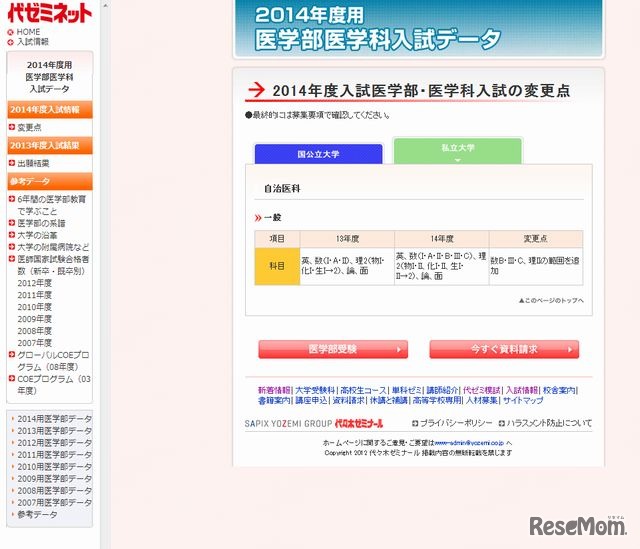Open 6年間の医学部教育で学ぶこと link
This screenshot has height=549, width=640.
(x=52, y=205)
